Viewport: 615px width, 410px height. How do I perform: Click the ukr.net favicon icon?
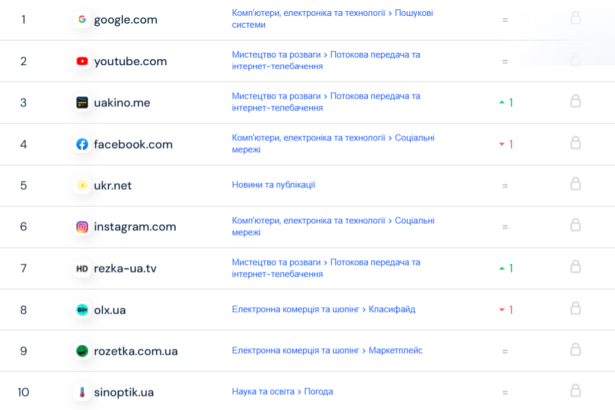click(x=82, y=185)
